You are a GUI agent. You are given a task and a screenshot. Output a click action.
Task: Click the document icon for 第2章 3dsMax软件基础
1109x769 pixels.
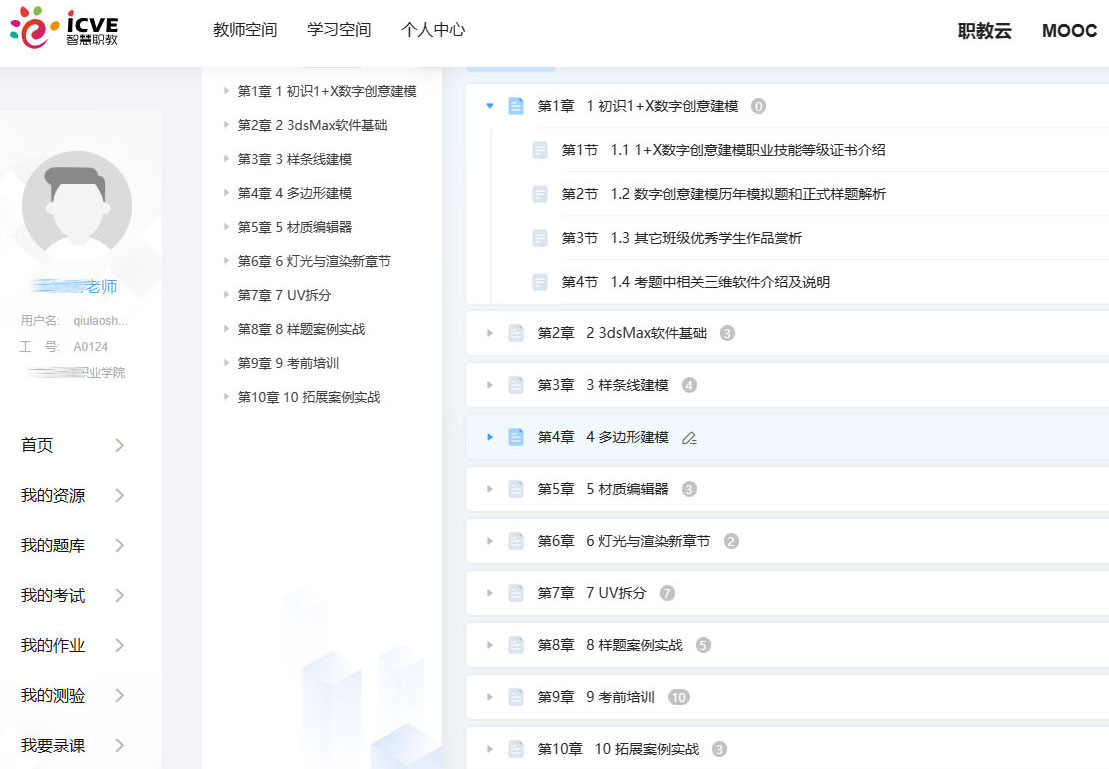516,333
